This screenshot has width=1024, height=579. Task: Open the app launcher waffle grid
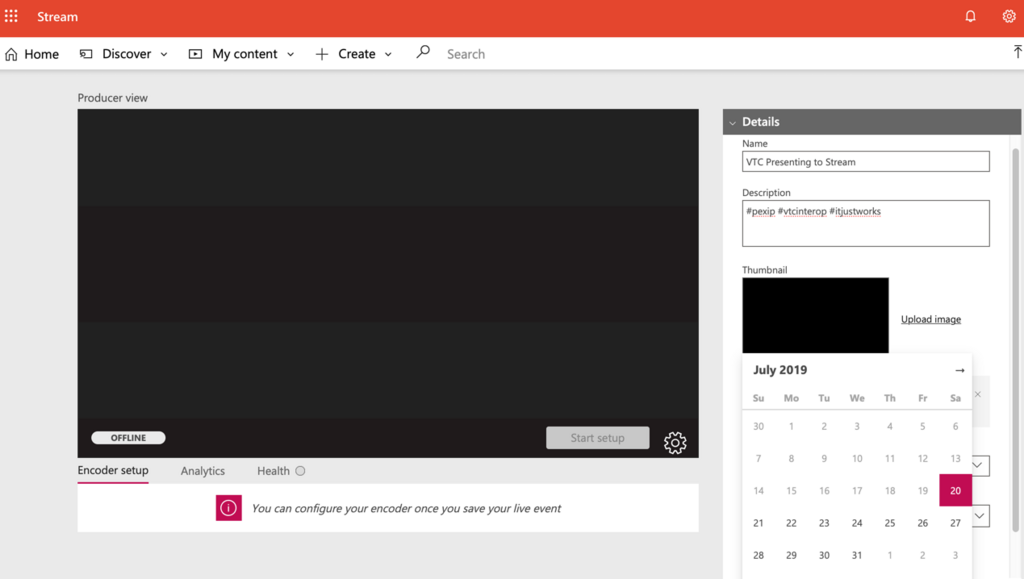pyautogui.click(x=11, y=16)
